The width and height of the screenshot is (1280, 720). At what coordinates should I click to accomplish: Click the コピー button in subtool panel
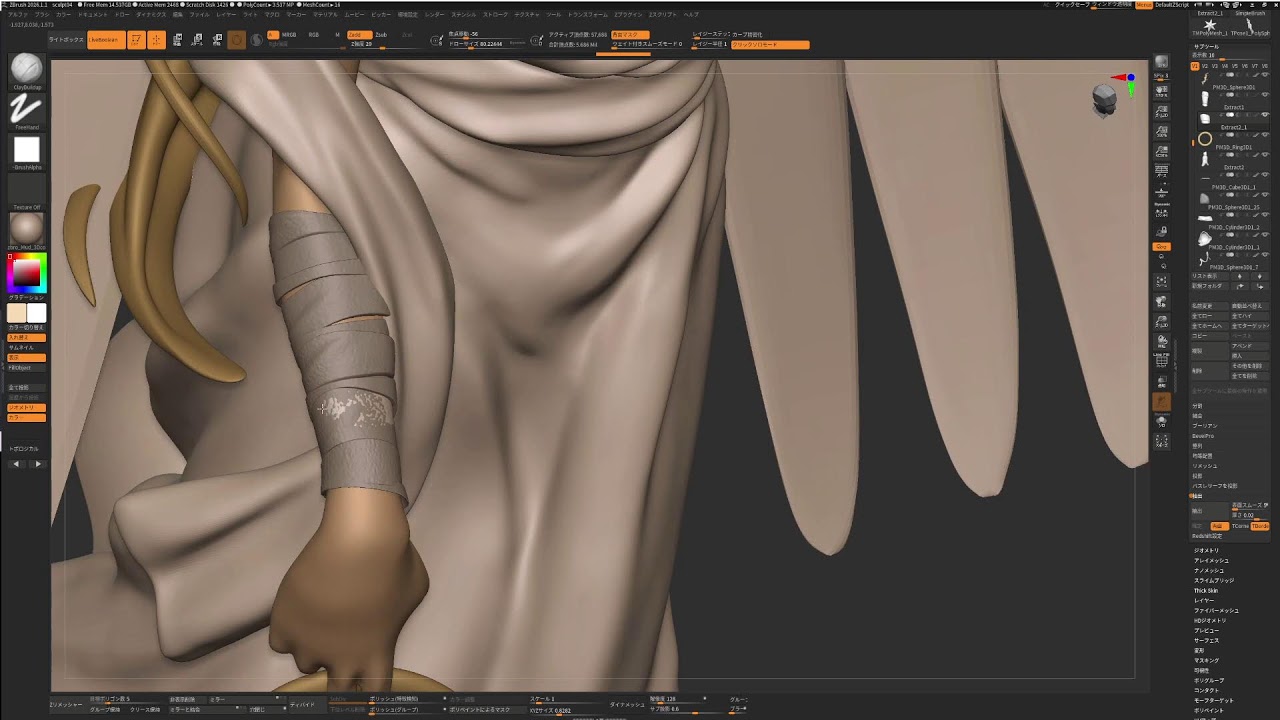[1209, 335]
